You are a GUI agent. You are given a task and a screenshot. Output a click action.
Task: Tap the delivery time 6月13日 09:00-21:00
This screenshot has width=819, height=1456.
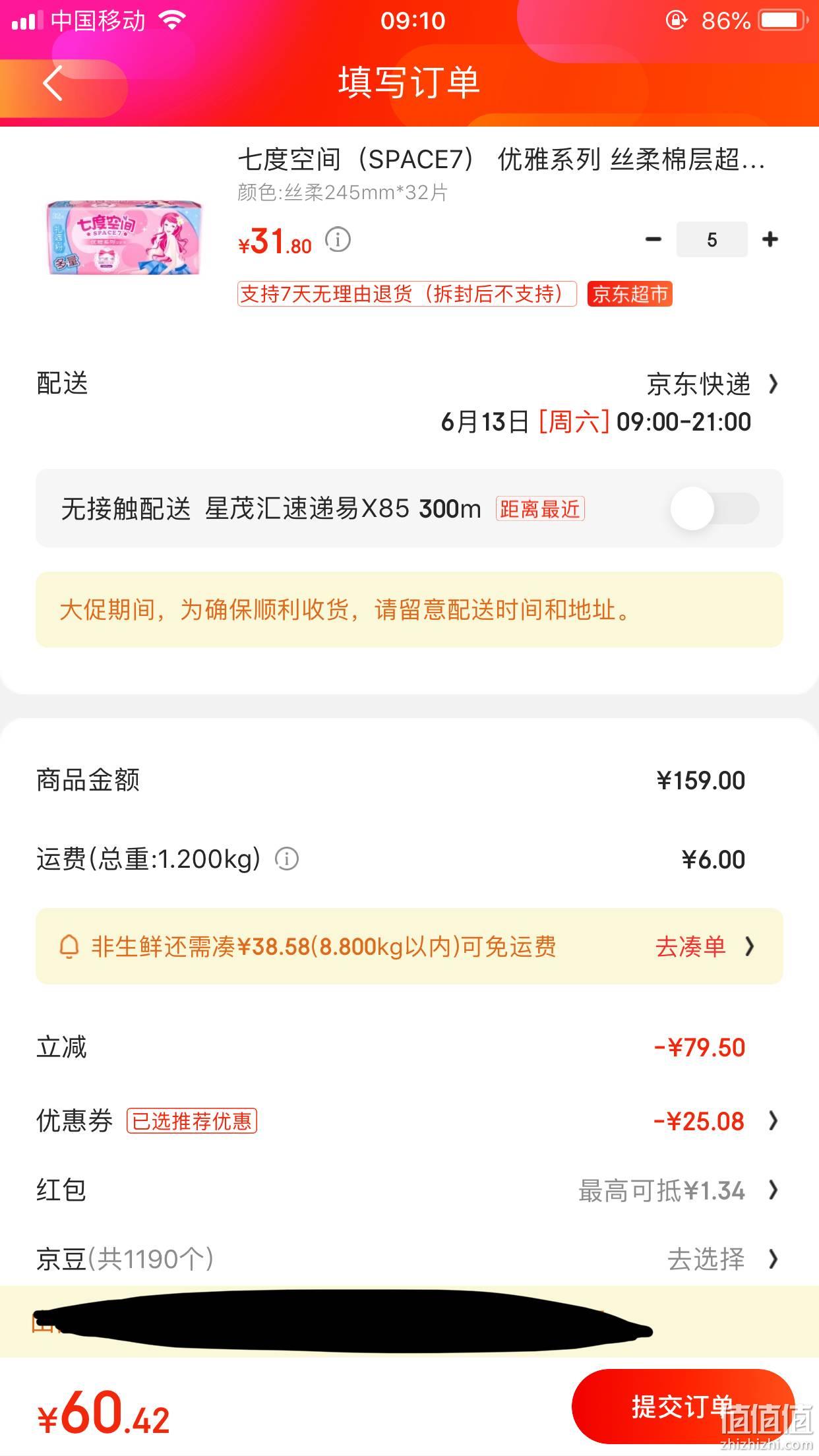point(596,422)
